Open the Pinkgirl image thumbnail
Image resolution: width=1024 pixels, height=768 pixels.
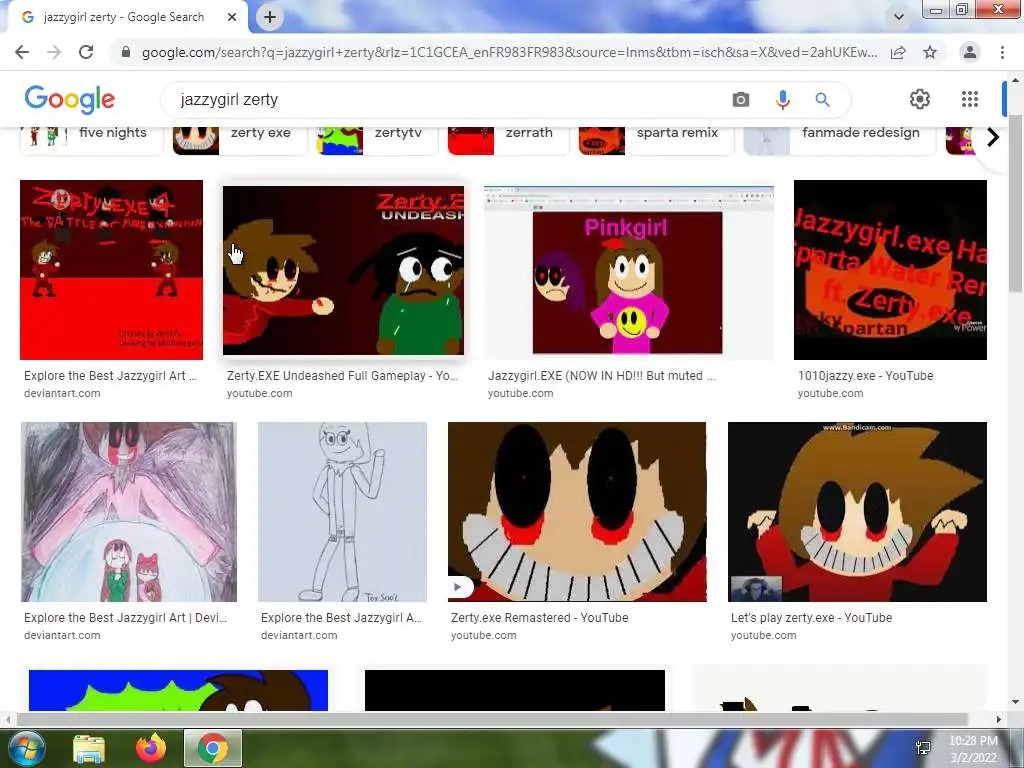point(629,273)
